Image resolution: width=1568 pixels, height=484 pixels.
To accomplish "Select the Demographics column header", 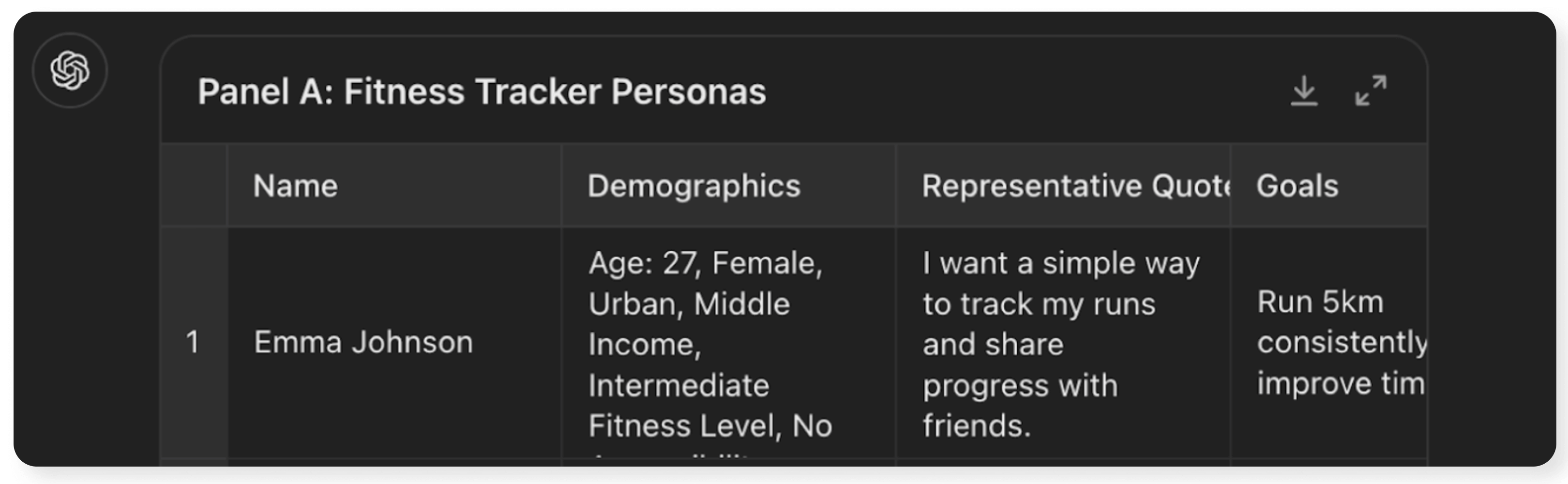I will (x=728, y=186).
